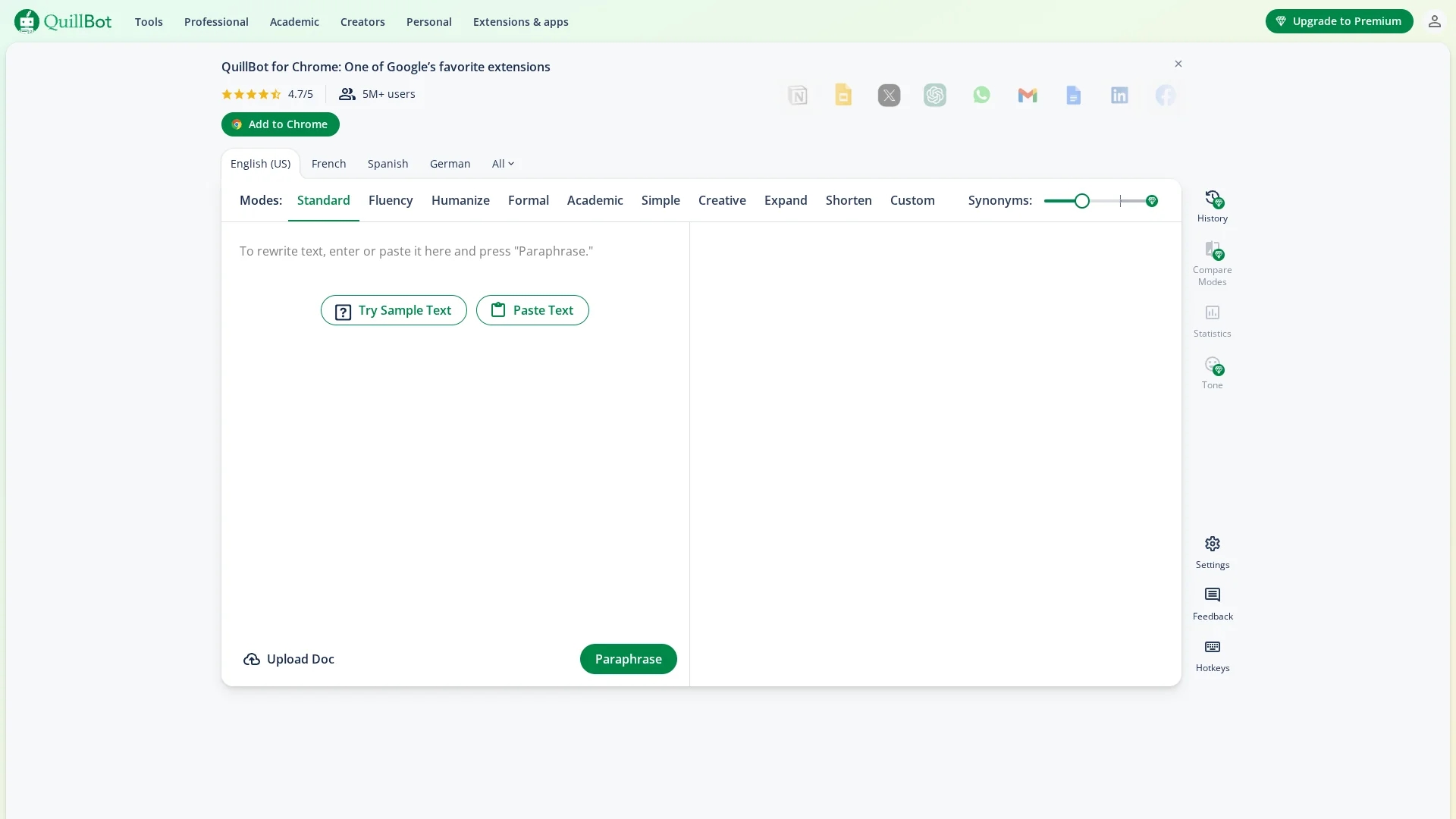Select the Shorten mode
The width and height of the screenshot is (1456, 819).
tap(849, 201)
